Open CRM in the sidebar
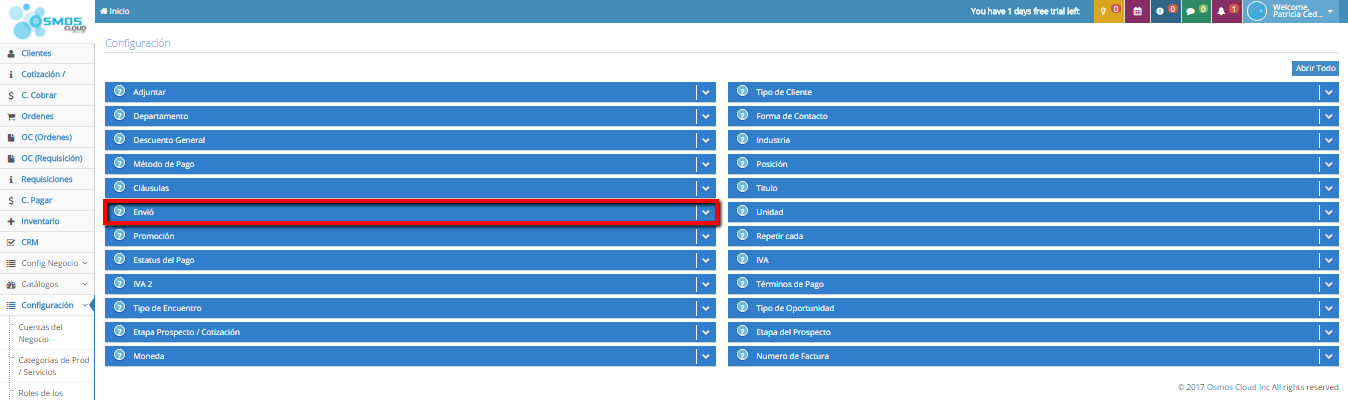This screenshot has width=1348, height=400. (x=47, y=242)
